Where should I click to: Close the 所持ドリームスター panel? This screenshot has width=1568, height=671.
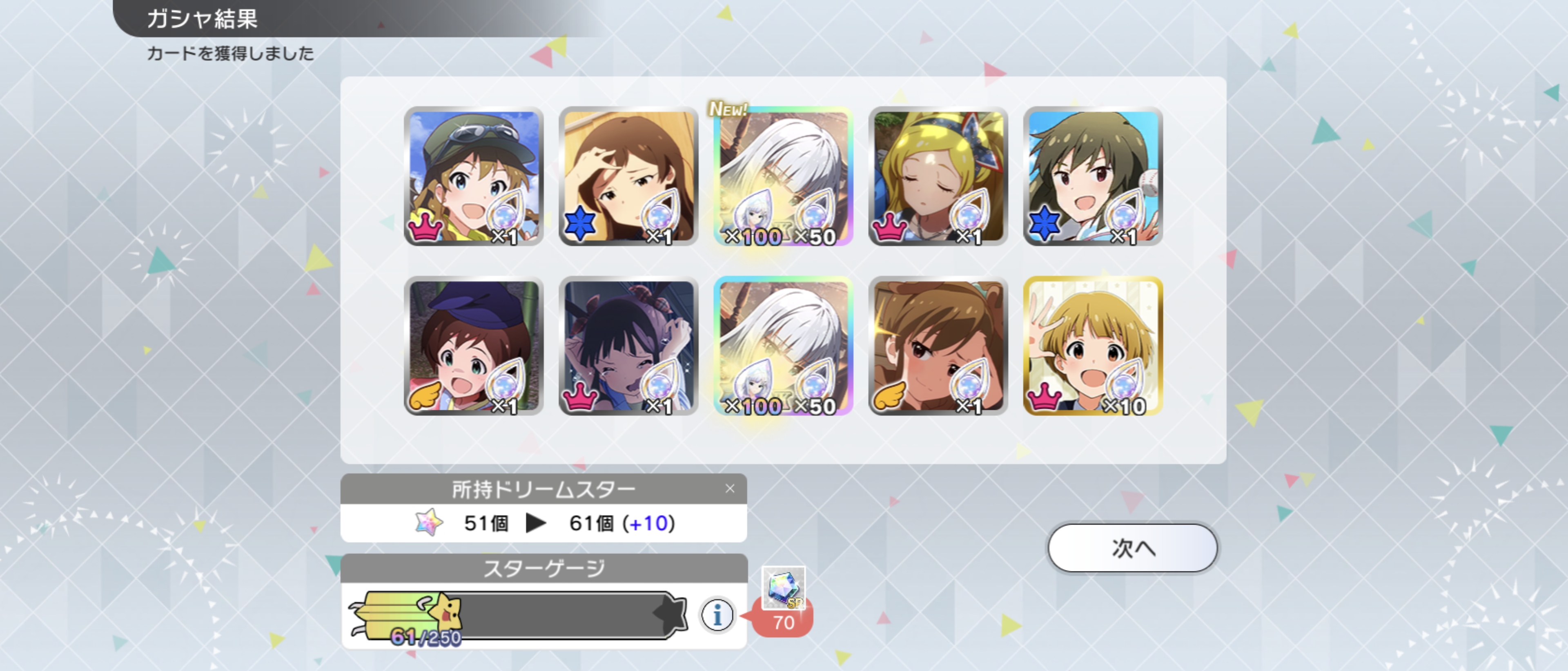[730, 489]
